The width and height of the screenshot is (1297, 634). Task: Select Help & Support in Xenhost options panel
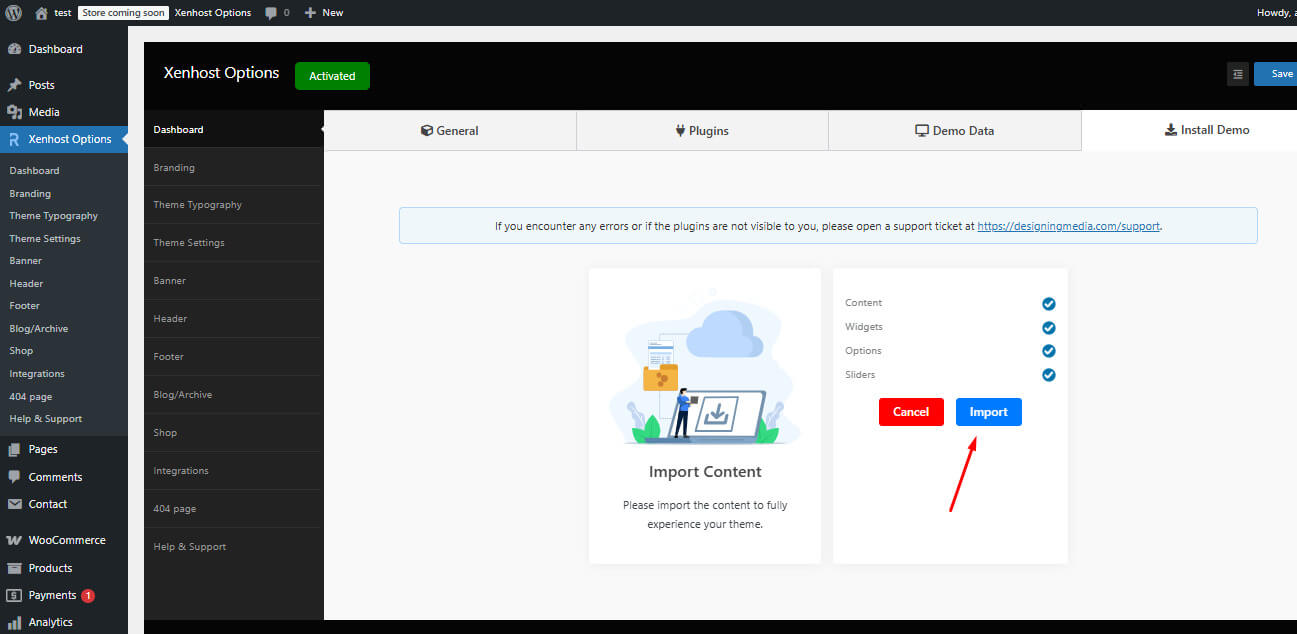coord(234,547)
